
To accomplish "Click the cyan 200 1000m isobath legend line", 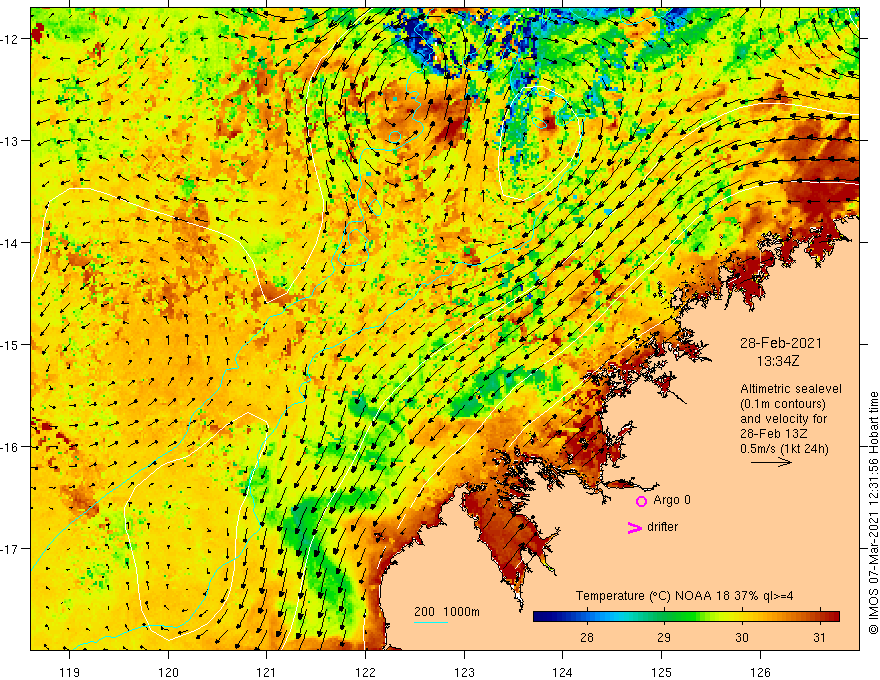I will (430, 622).
